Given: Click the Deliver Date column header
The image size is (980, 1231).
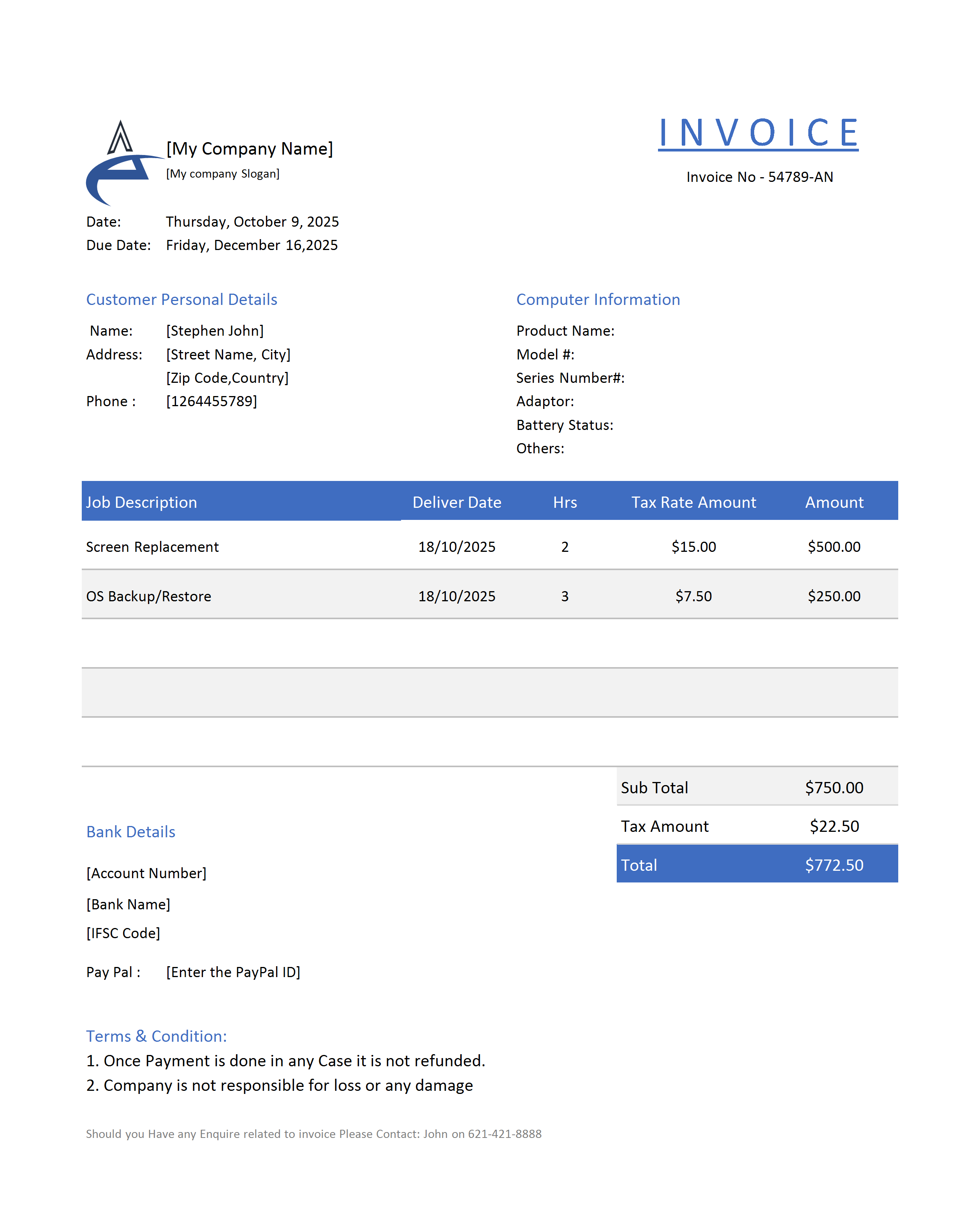Looking at the screenshot, I should 457,502.
